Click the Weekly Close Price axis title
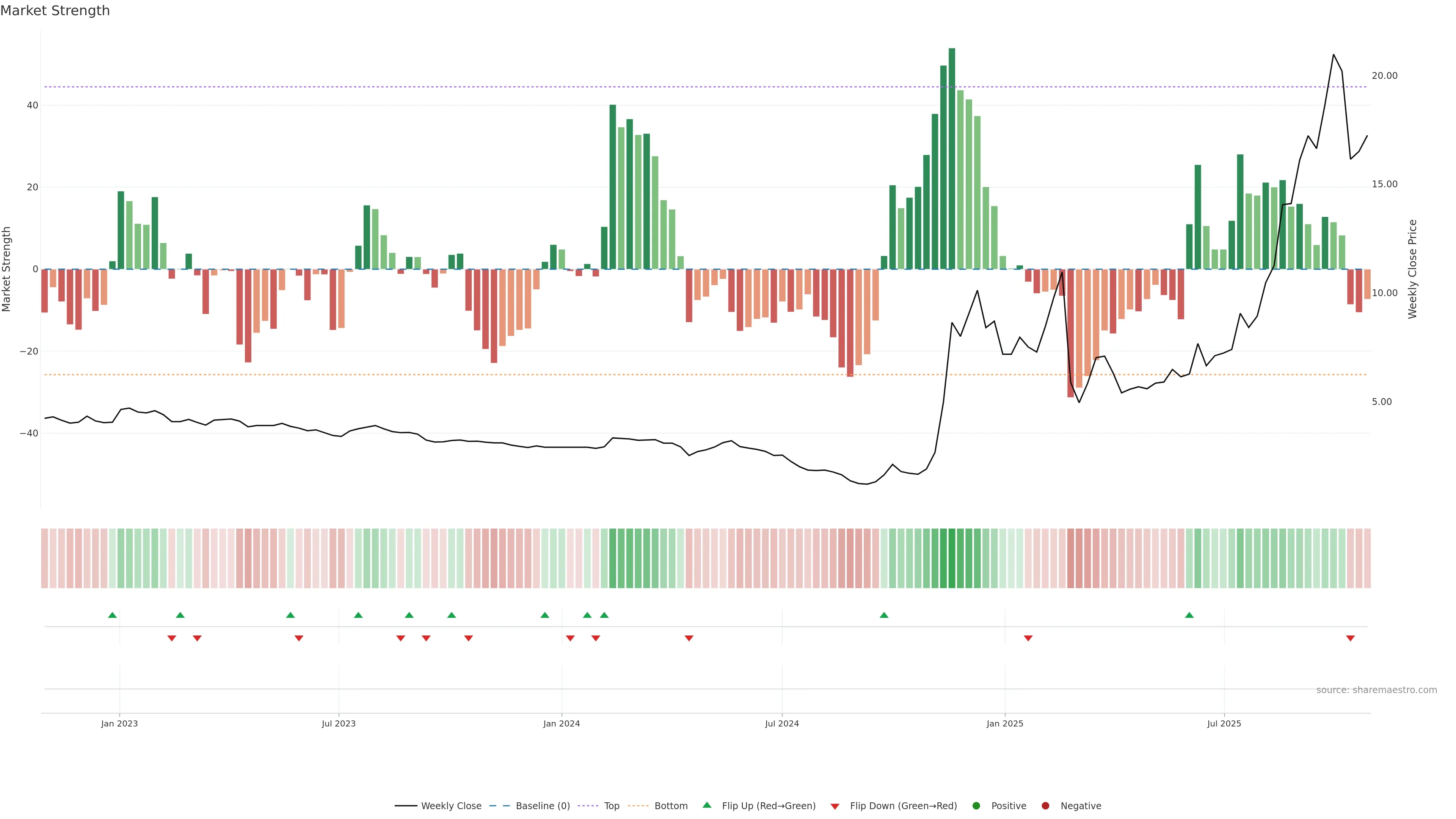Image resolution: width=1456 pixels, height=819 pixels. [1412, 269]
